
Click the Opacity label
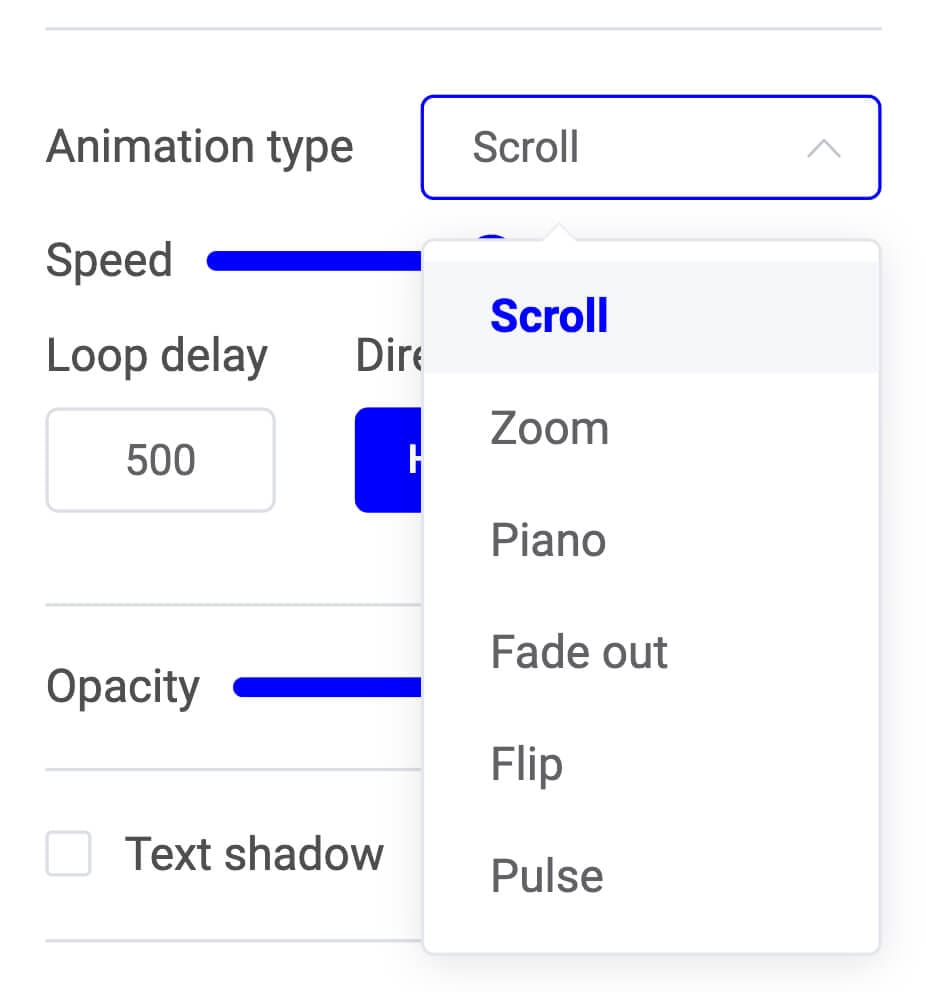point(122,686)
